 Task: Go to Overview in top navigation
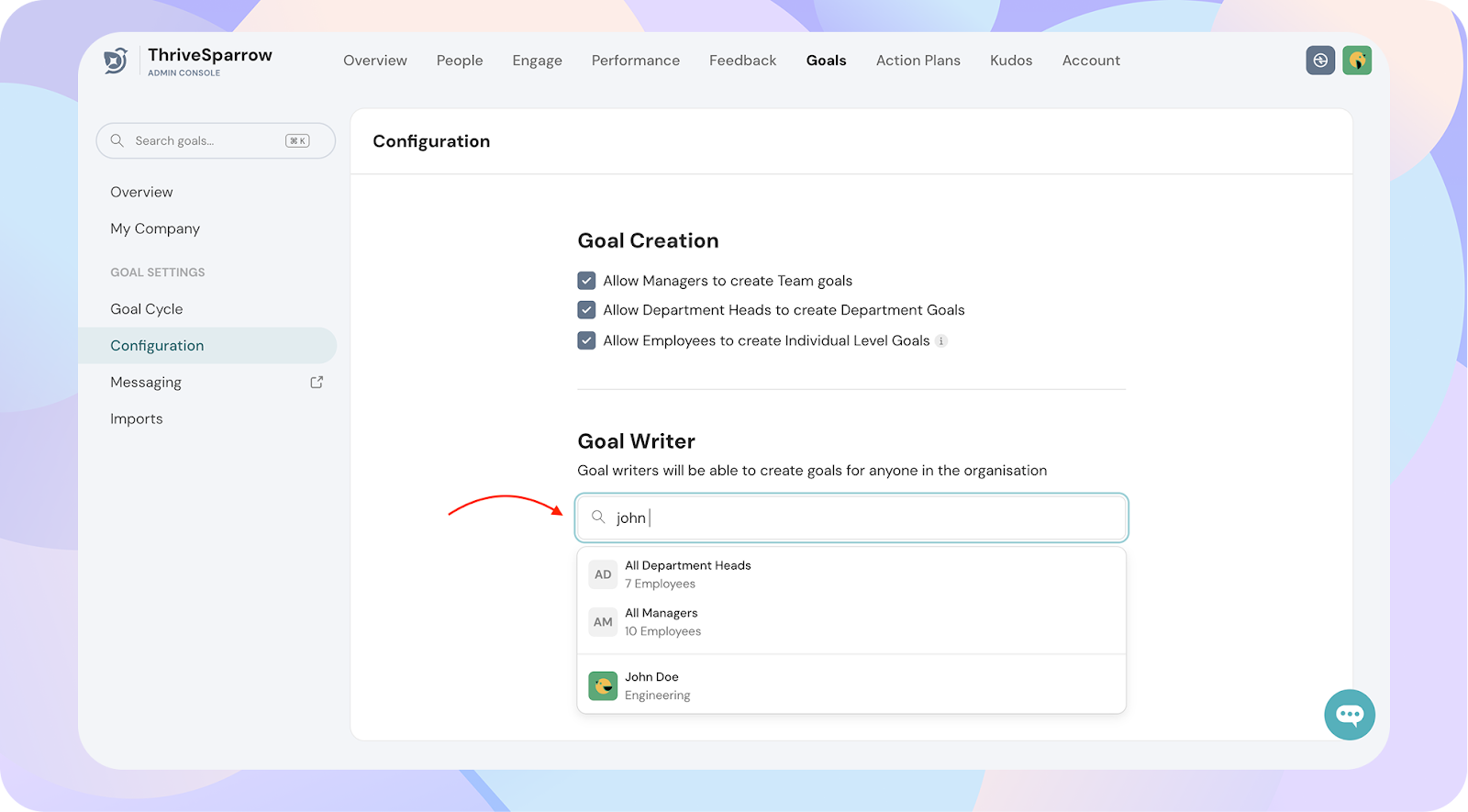pyautogui.click(x=375, y=61)
